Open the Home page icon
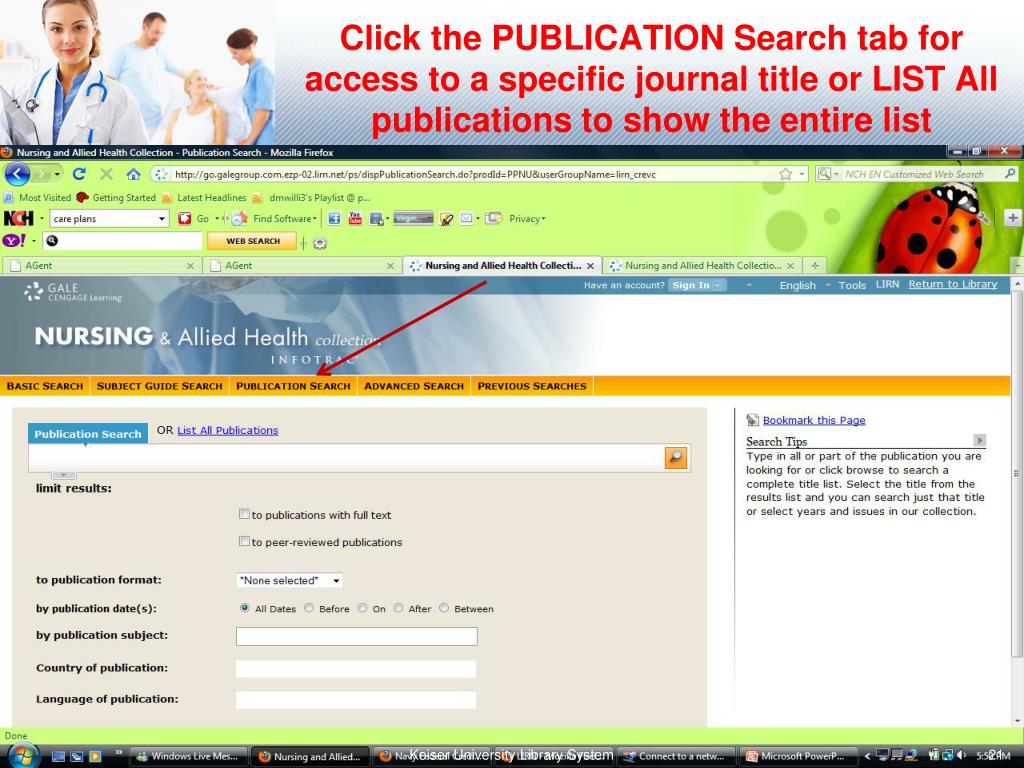 point(134,174)
